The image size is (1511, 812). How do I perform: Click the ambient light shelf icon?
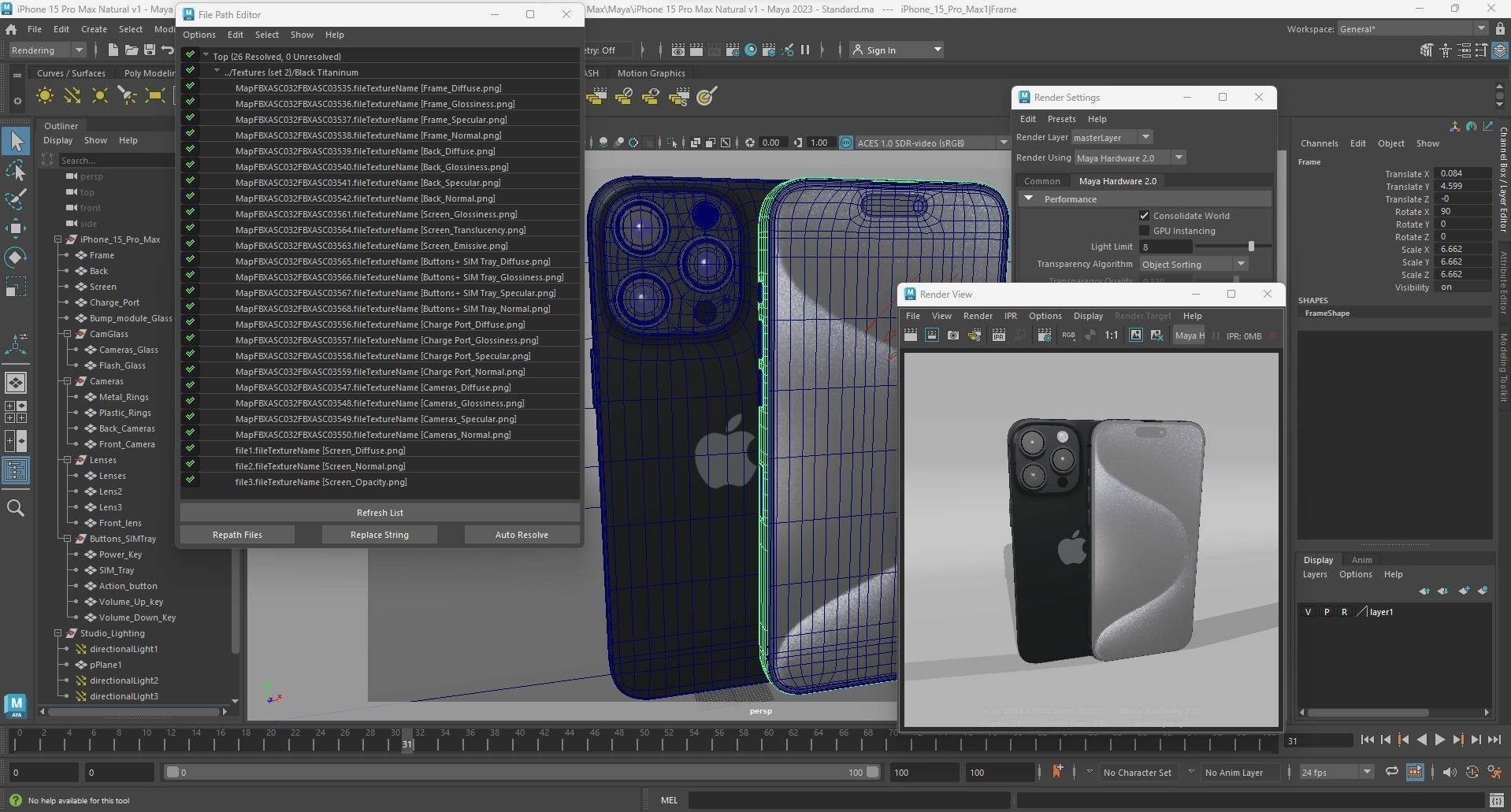click(x=45, y=97)
